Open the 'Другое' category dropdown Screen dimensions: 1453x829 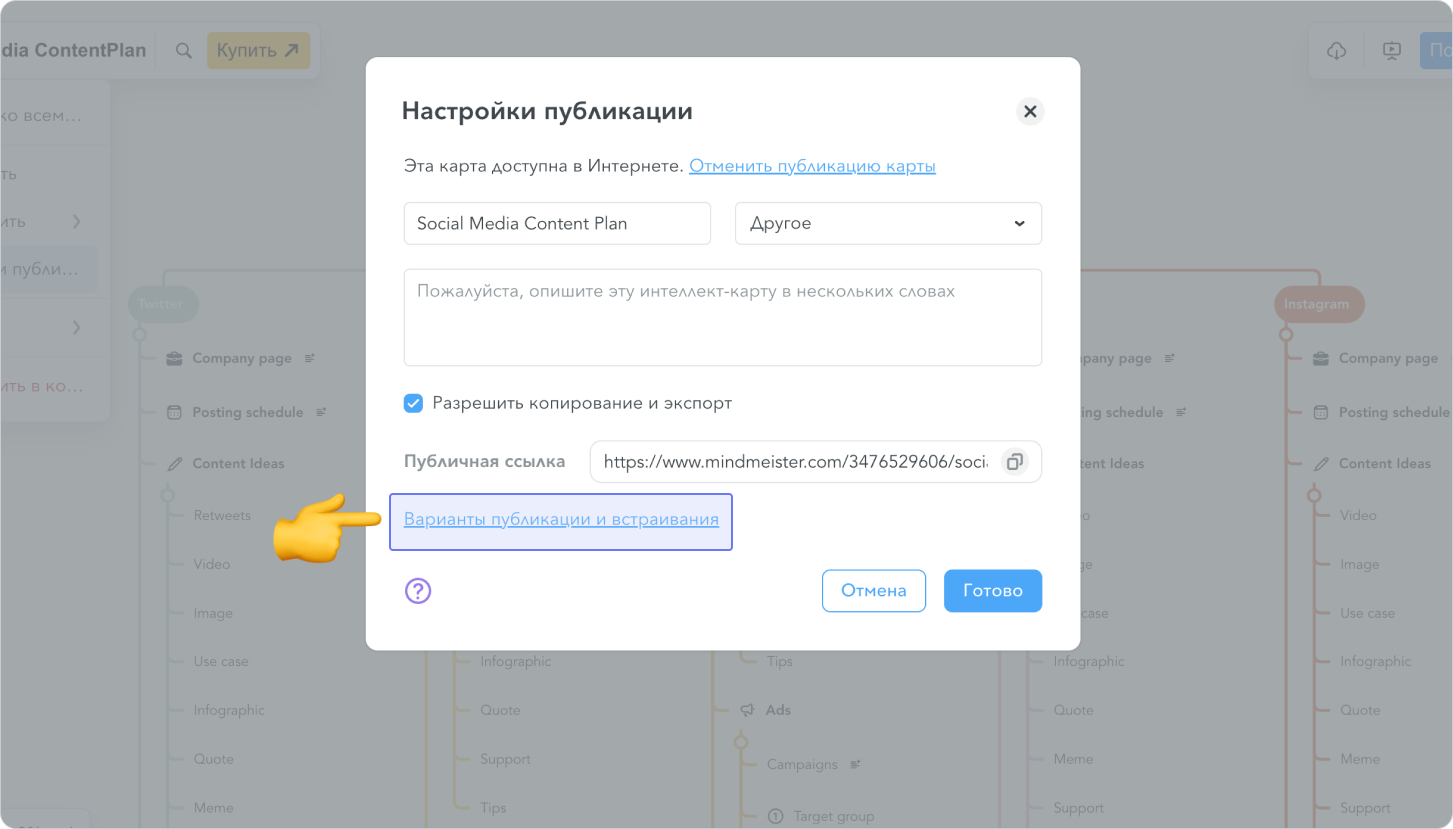point(888,223)
